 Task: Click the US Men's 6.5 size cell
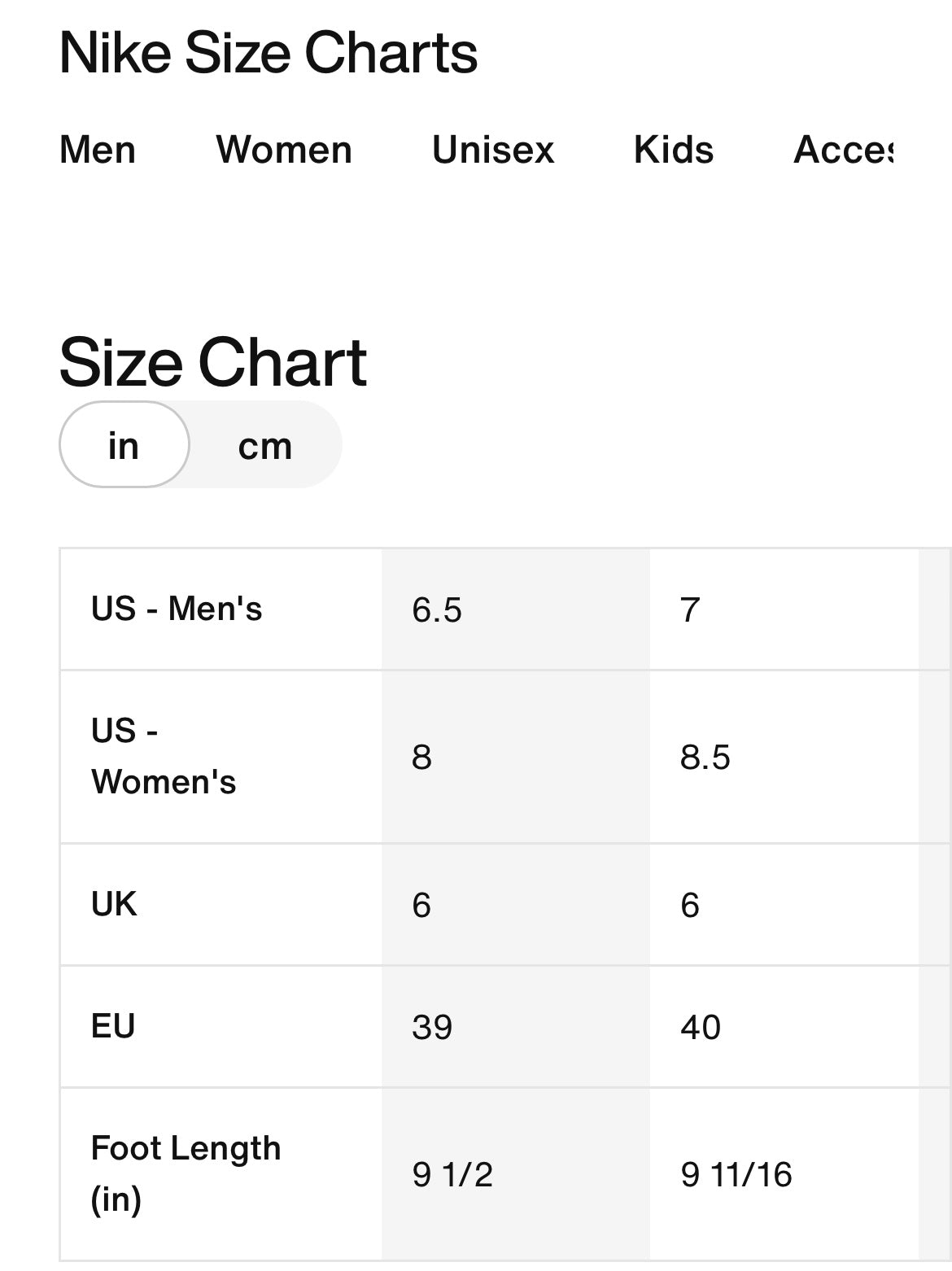pos(437,610)
